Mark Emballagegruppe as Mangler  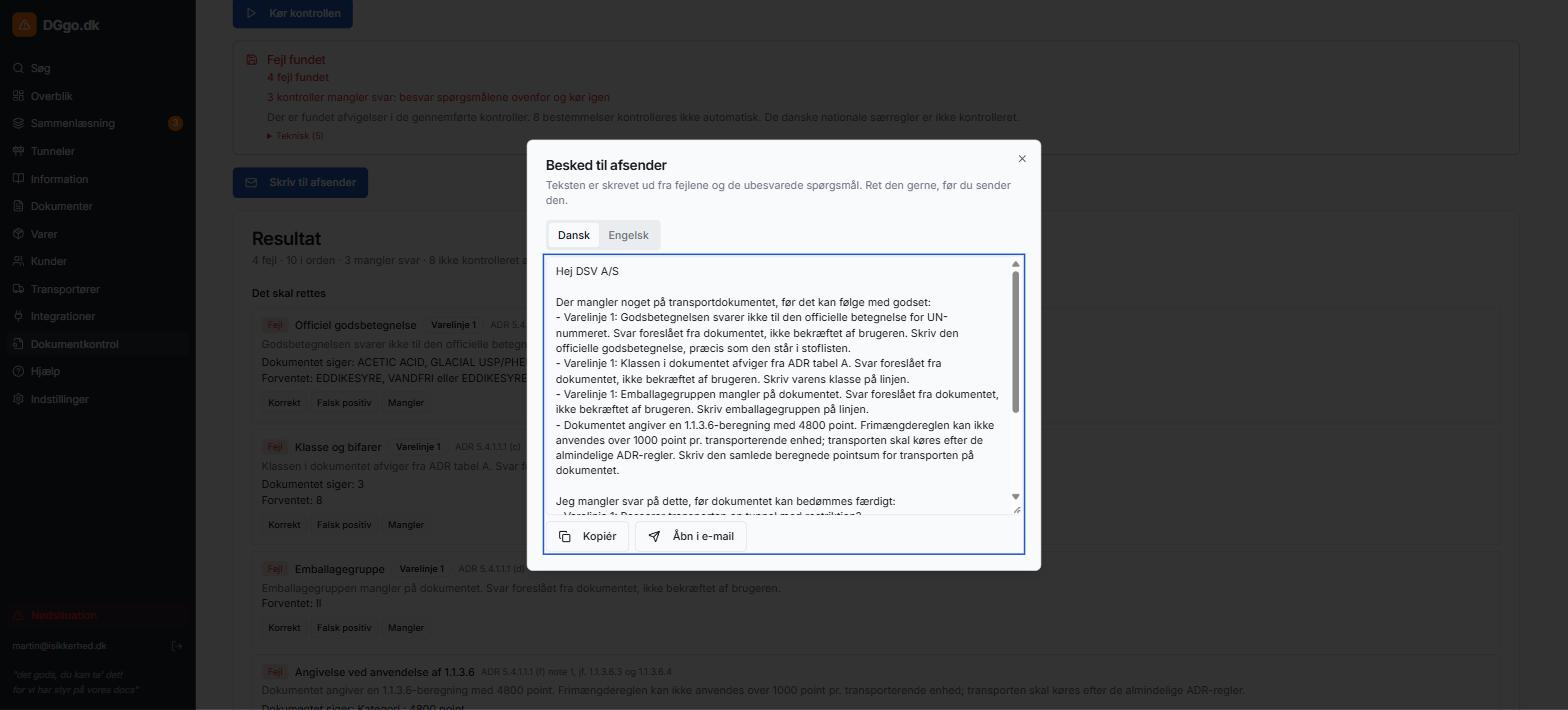406,628
